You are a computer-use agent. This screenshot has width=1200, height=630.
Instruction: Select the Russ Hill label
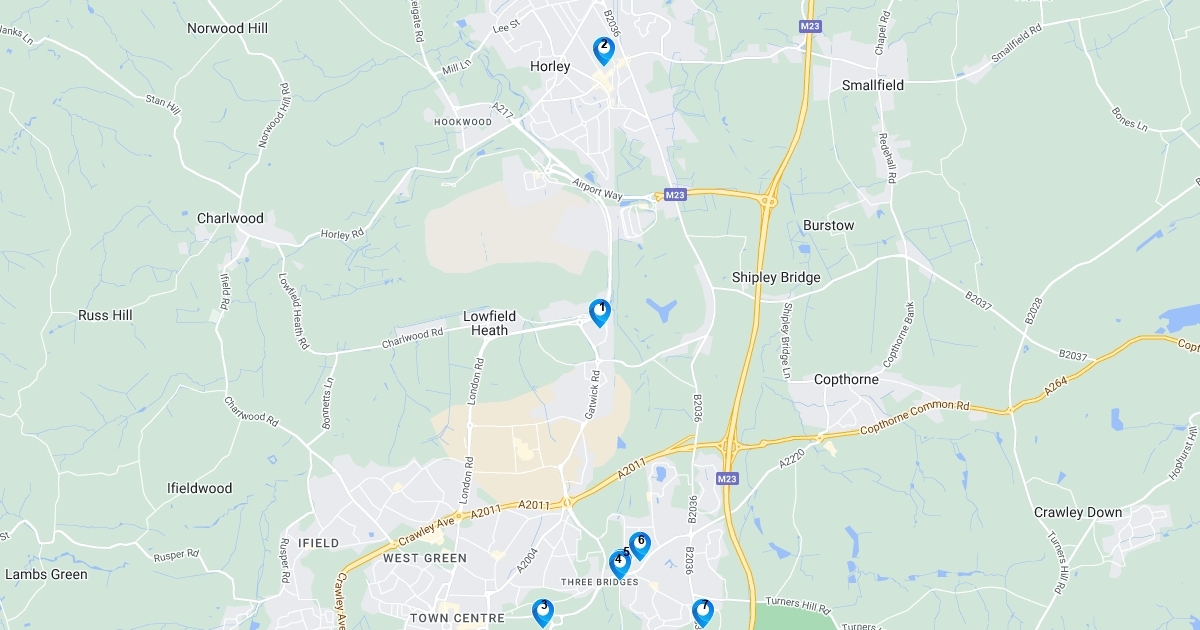105,315
